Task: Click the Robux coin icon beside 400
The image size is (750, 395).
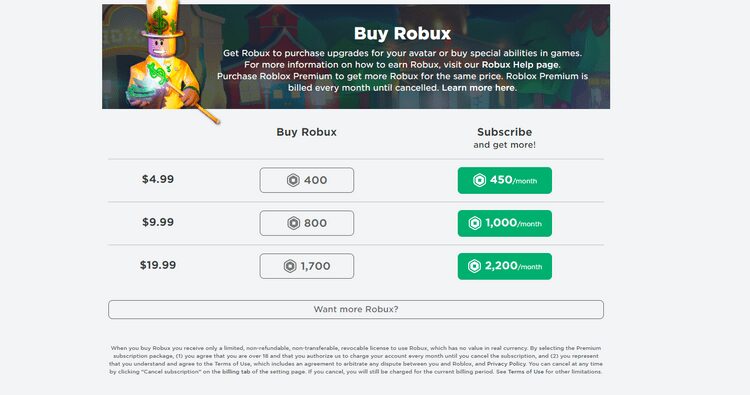Action: pyautogui.click(x=293, y=180)
